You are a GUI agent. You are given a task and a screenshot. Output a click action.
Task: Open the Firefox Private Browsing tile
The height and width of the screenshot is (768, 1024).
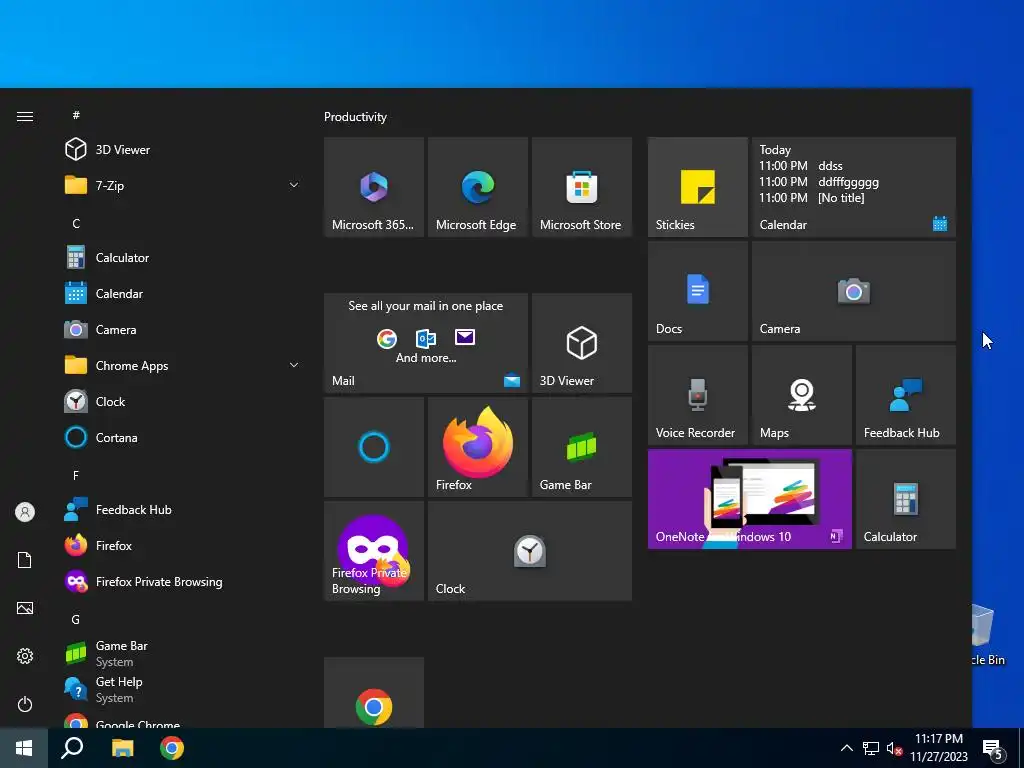pos(374,551)
